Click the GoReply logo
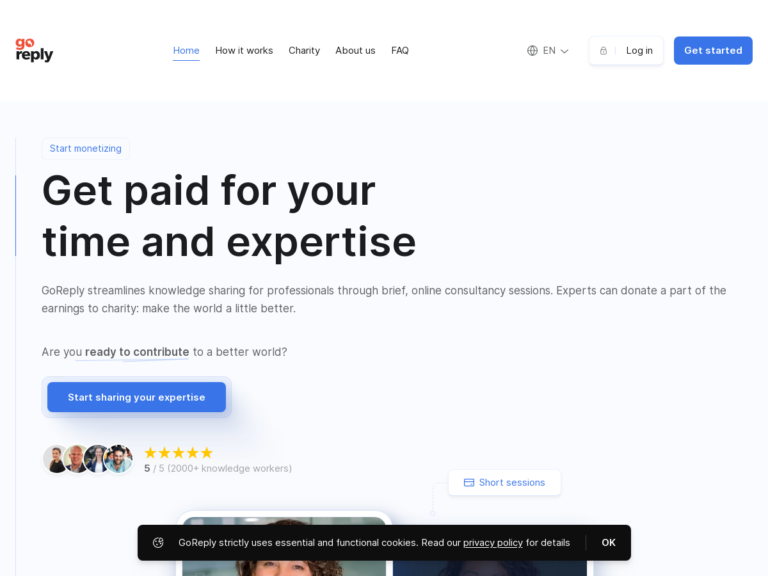This screenshot has width=768, height=576. click(x=34, y=50)
